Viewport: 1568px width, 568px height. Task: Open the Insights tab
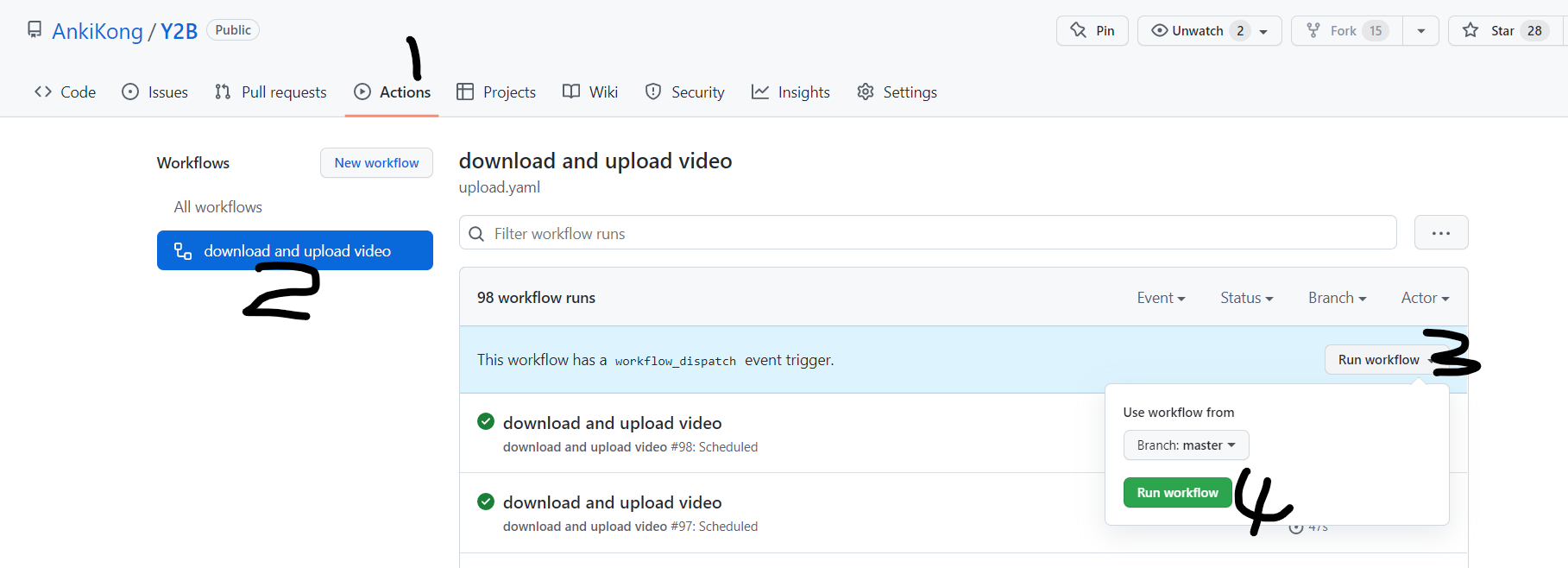pyautogui.click(x=790, y=92)
